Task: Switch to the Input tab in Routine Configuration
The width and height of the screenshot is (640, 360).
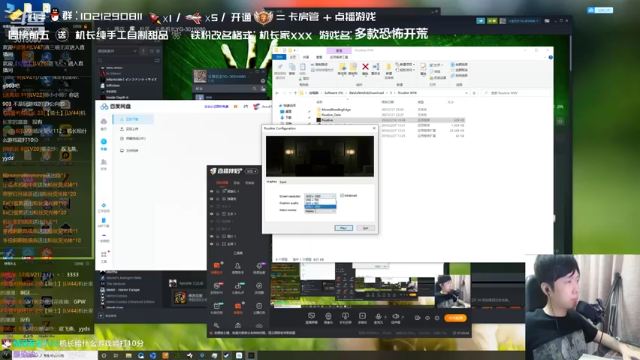Action: tap(283, 182)
